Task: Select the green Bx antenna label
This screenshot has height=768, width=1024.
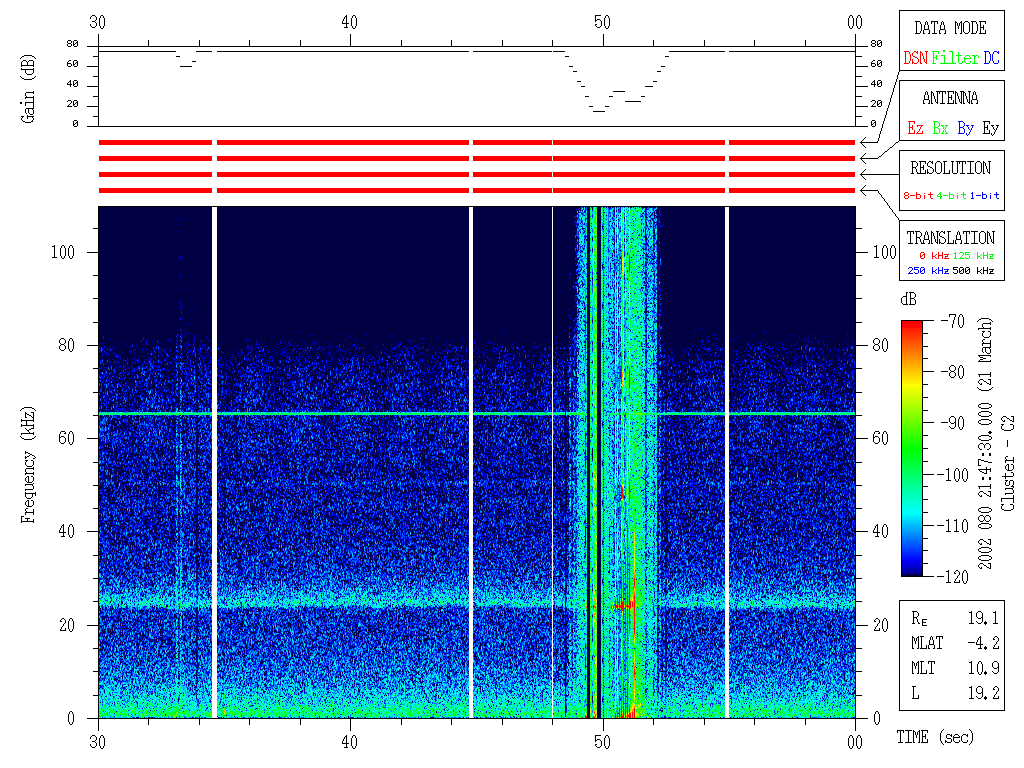Action: (940, 129)
